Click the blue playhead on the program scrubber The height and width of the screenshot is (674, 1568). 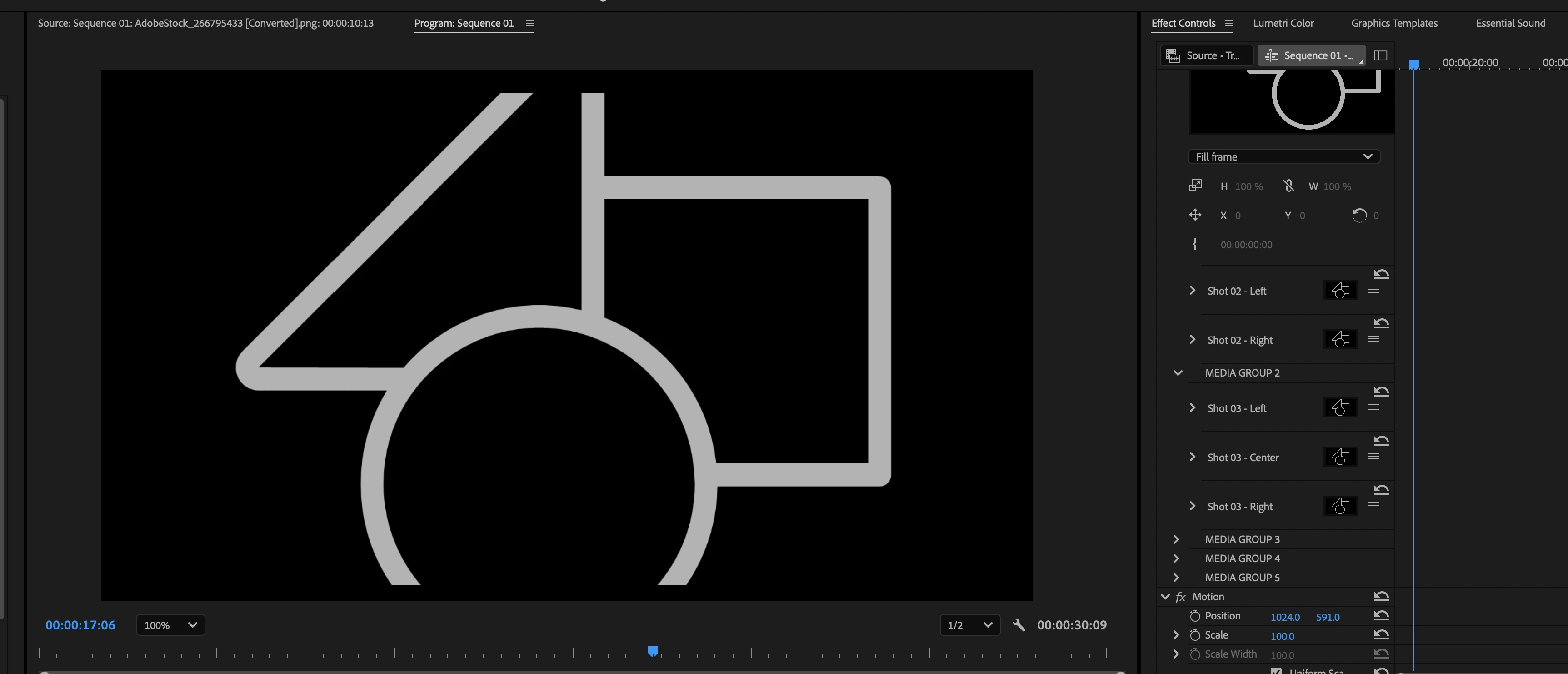[x=653, y=651]
